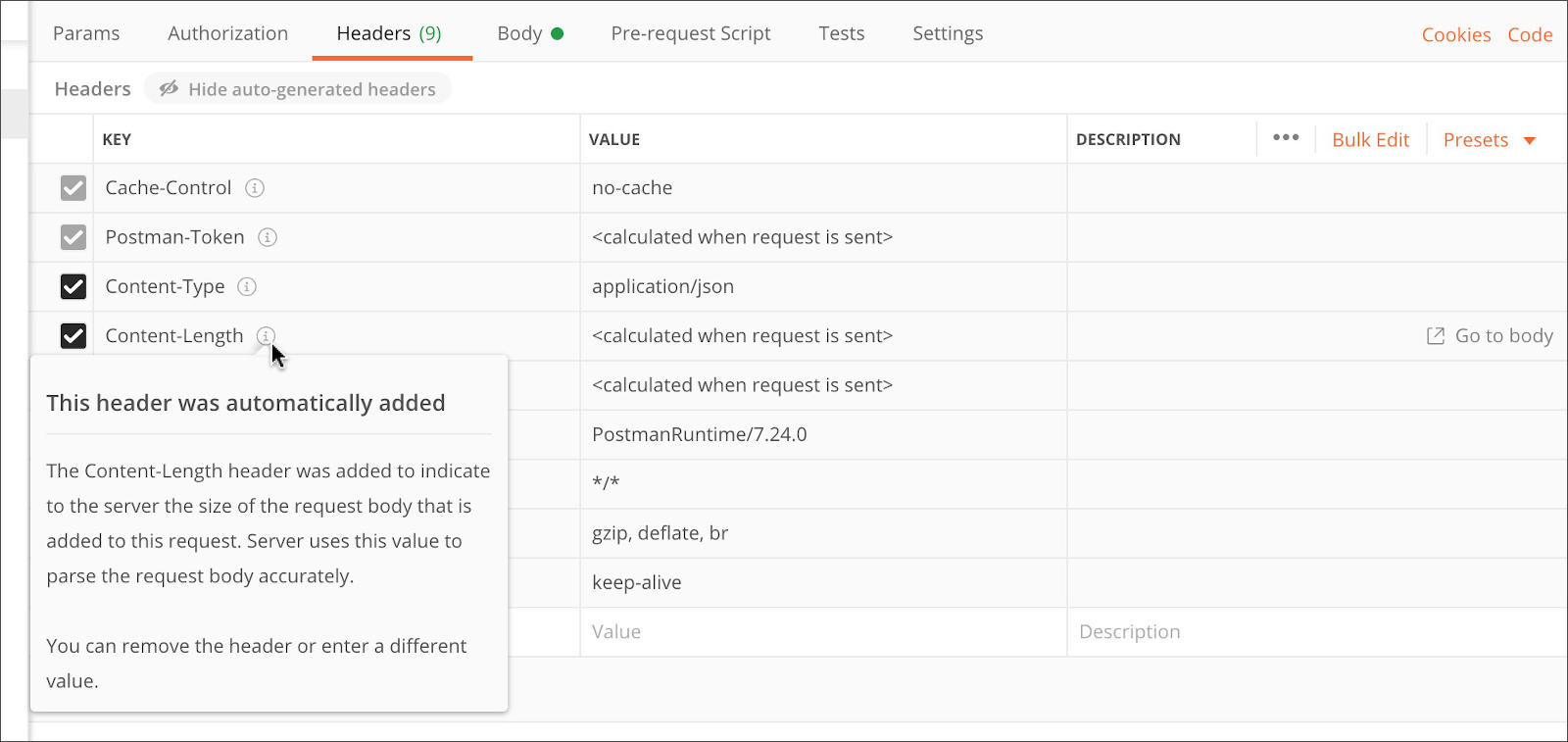Click the green Body indicator dot
Viewport: 1568px width, 742px height.
pyautogui.click(x=558, y=33)
